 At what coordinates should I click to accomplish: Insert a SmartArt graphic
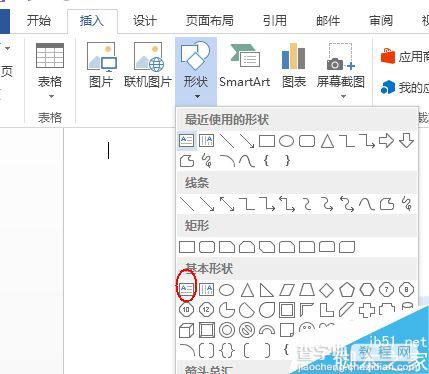(245, 65)
